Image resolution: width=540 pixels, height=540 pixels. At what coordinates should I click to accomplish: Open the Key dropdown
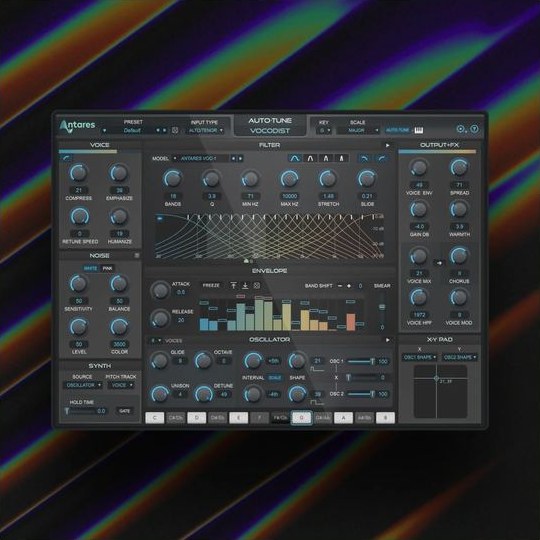(324, 131)
